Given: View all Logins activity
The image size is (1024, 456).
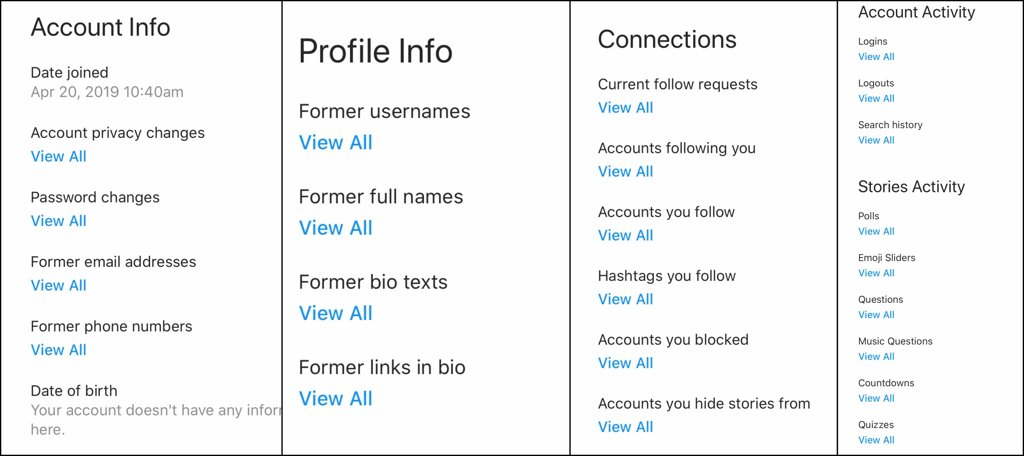Looking at the screenshot, I should [x=876, y=57].
